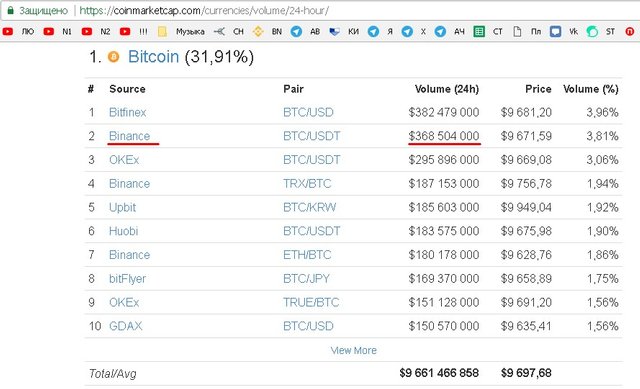Click the Volume (%) column header
This screenshot has width=640, height=389.
pos(591,89)
